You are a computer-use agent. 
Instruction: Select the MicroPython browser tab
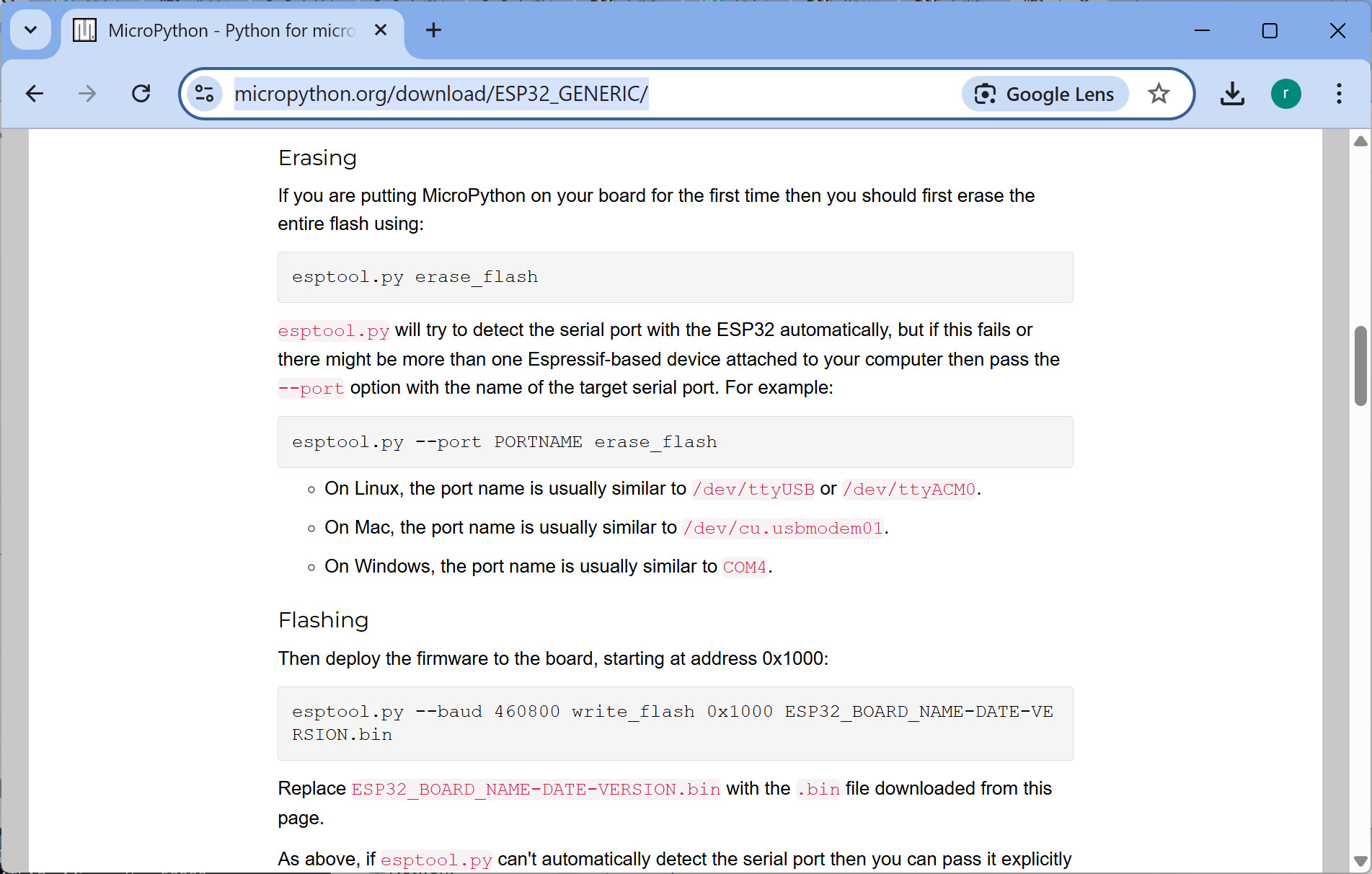click(x=231, y=31)
